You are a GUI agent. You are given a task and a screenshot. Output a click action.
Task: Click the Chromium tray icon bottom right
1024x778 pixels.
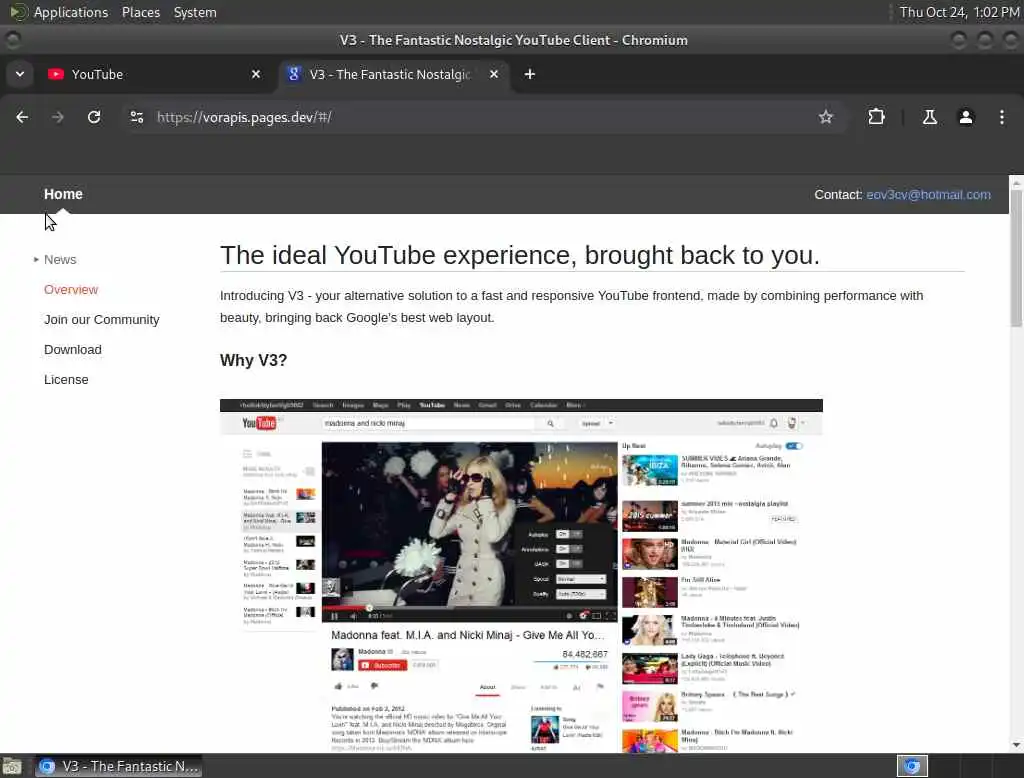pyautogui.click(x=912, y=766)
